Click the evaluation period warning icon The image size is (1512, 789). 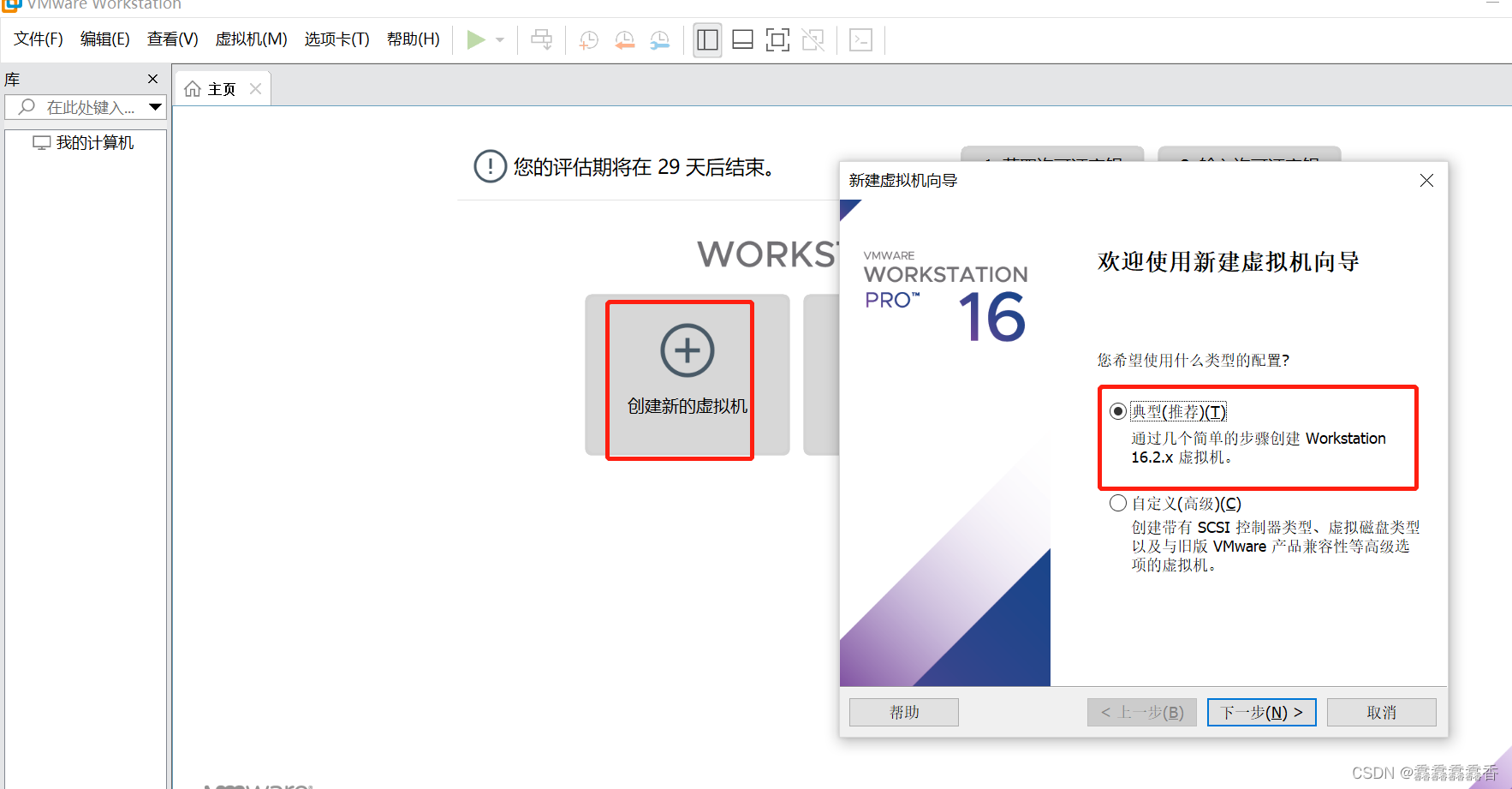[x=491, y=166]
